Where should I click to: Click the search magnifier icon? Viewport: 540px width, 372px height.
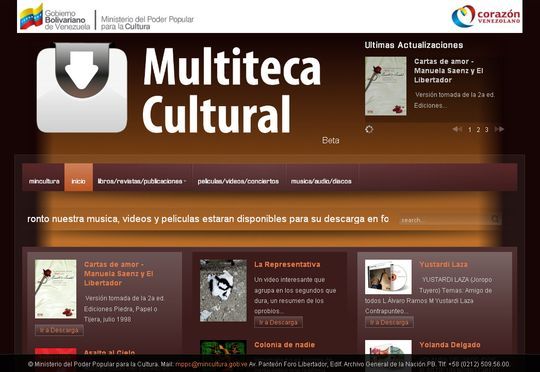(495, 219)
